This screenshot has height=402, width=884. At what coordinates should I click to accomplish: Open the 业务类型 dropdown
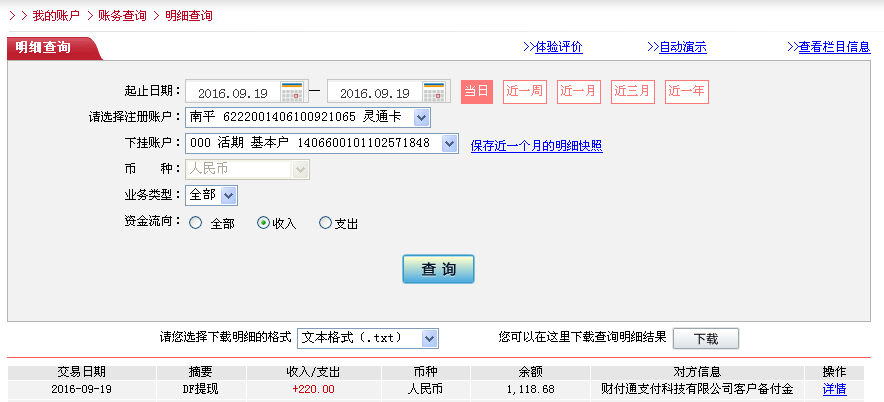click(x=228, y=195)
